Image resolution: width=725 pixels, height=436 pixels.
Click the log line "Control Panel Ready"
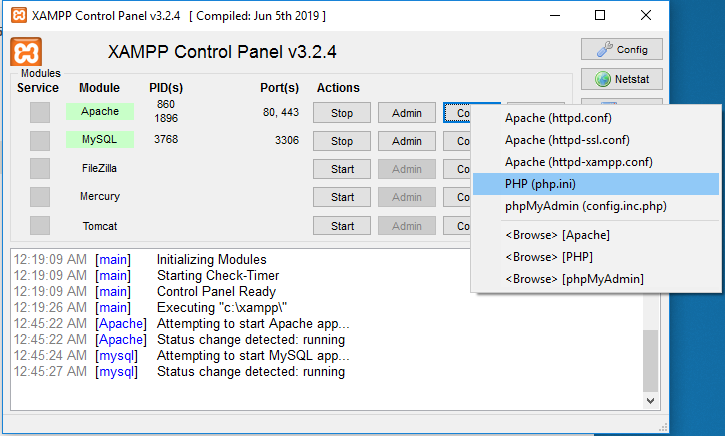pyautogui.click(x=216, y=292)
